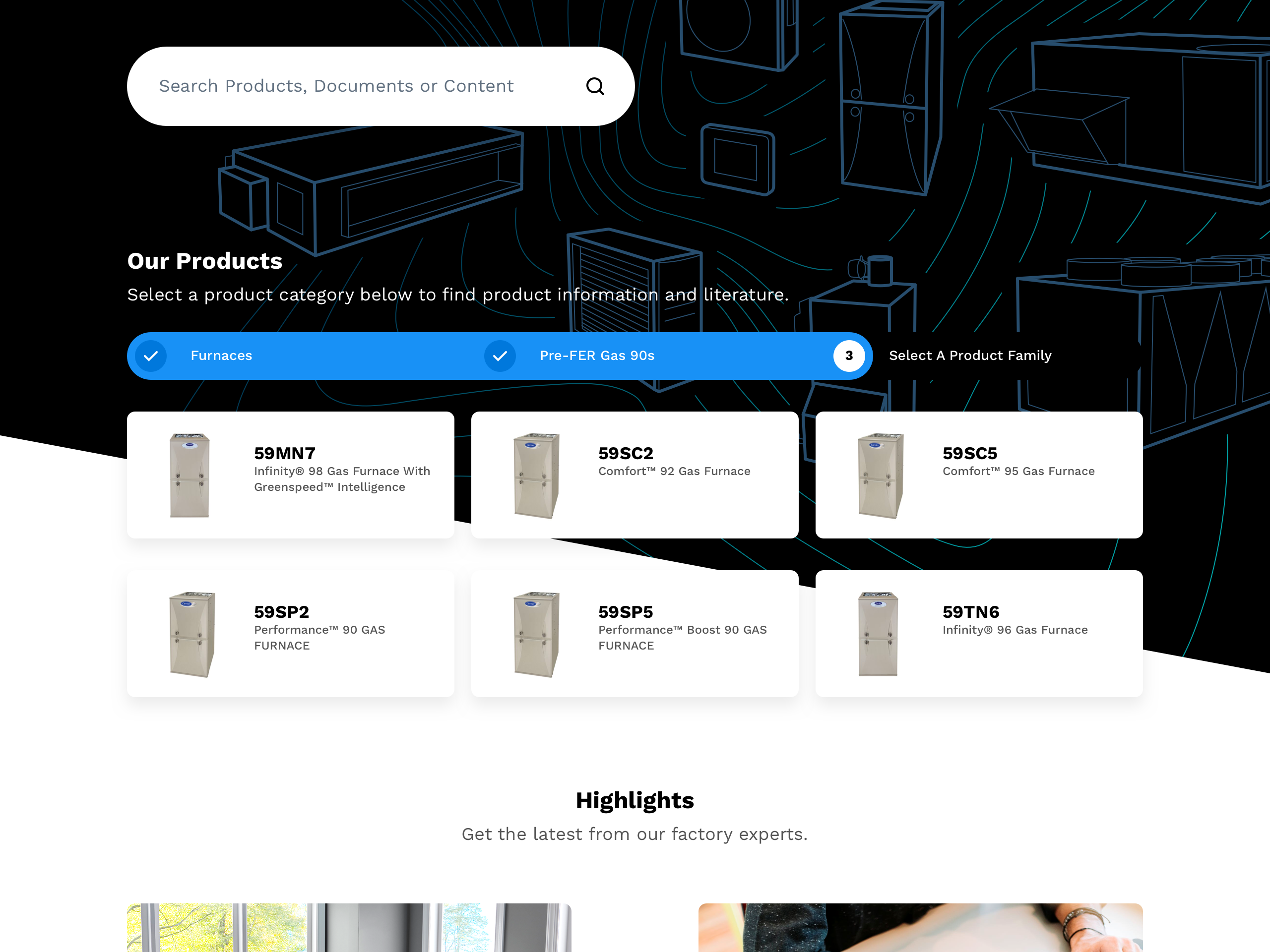Viewport: 1270px width, 952px height.
Task: Open the right Highlights article image
Action: (920, 927)
